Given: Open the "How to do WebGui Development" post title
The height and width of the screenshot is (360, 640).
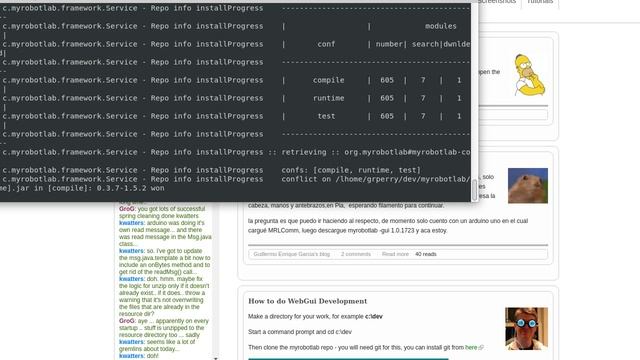Looking at the screenshot, I should [x=307, y=301].
